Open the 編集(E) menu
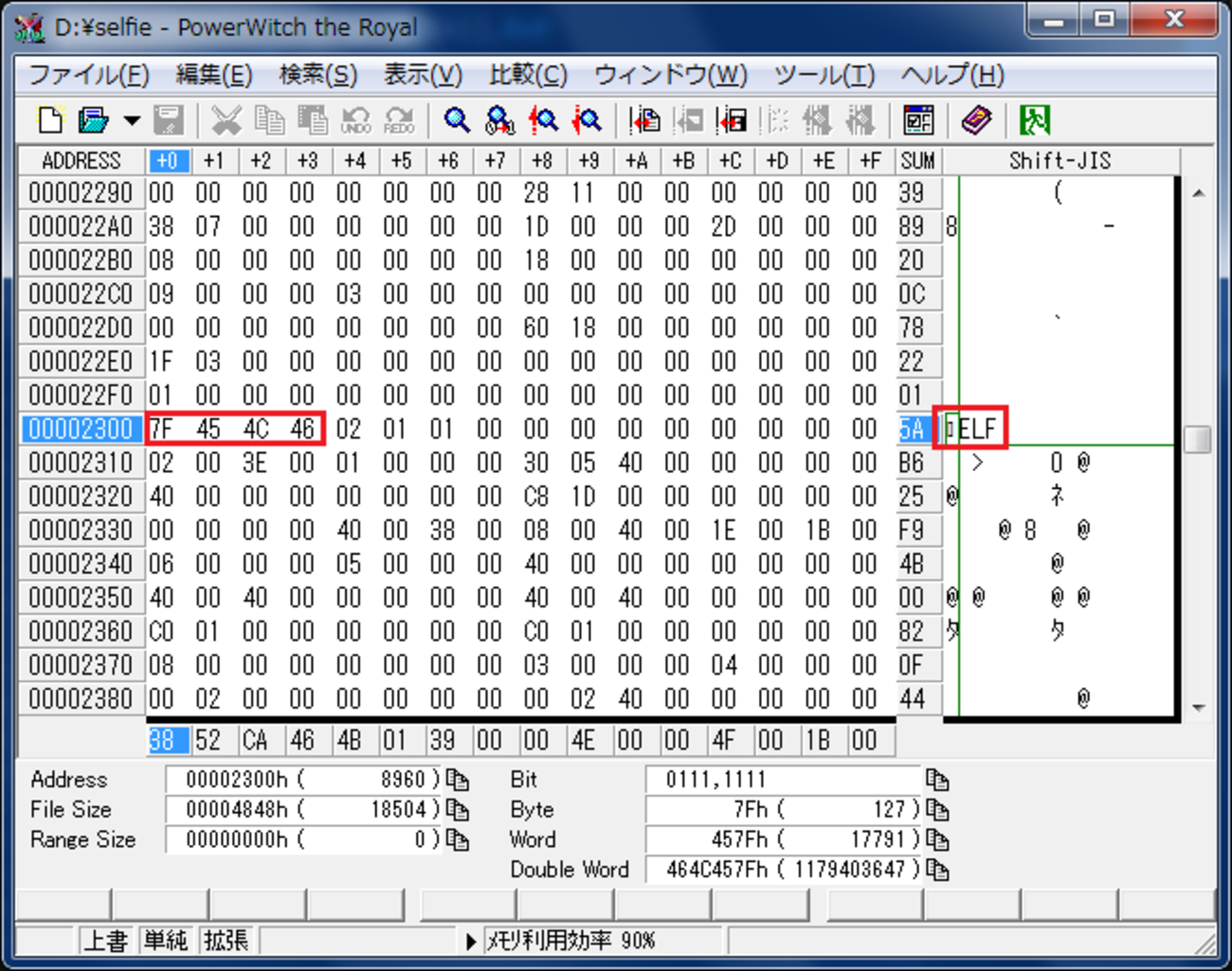Viewport: 1232px width, 971px height. tap(214, 75)
